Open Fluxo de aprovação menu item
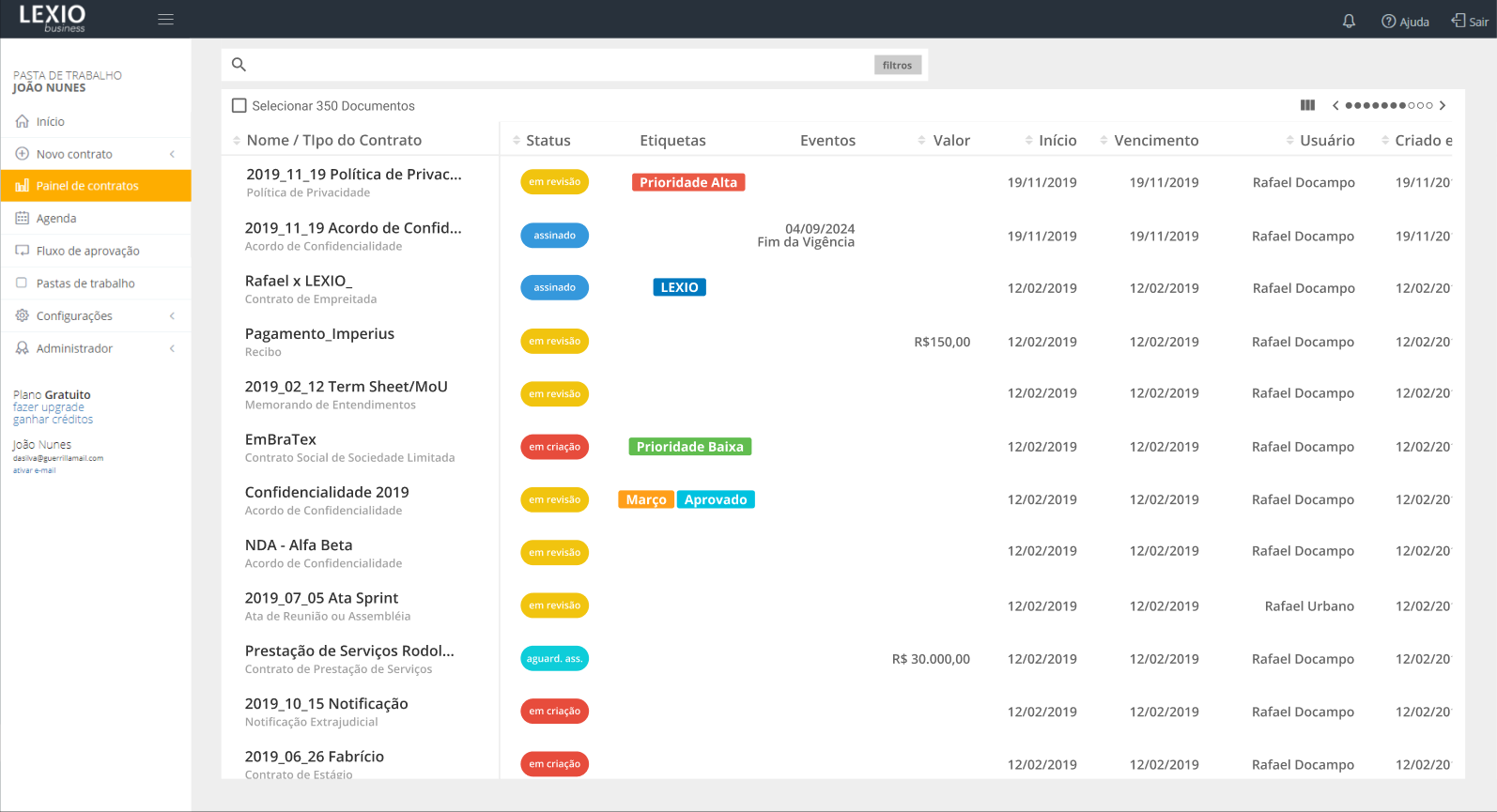This screenshot has width=1497, height=812. 87,251
